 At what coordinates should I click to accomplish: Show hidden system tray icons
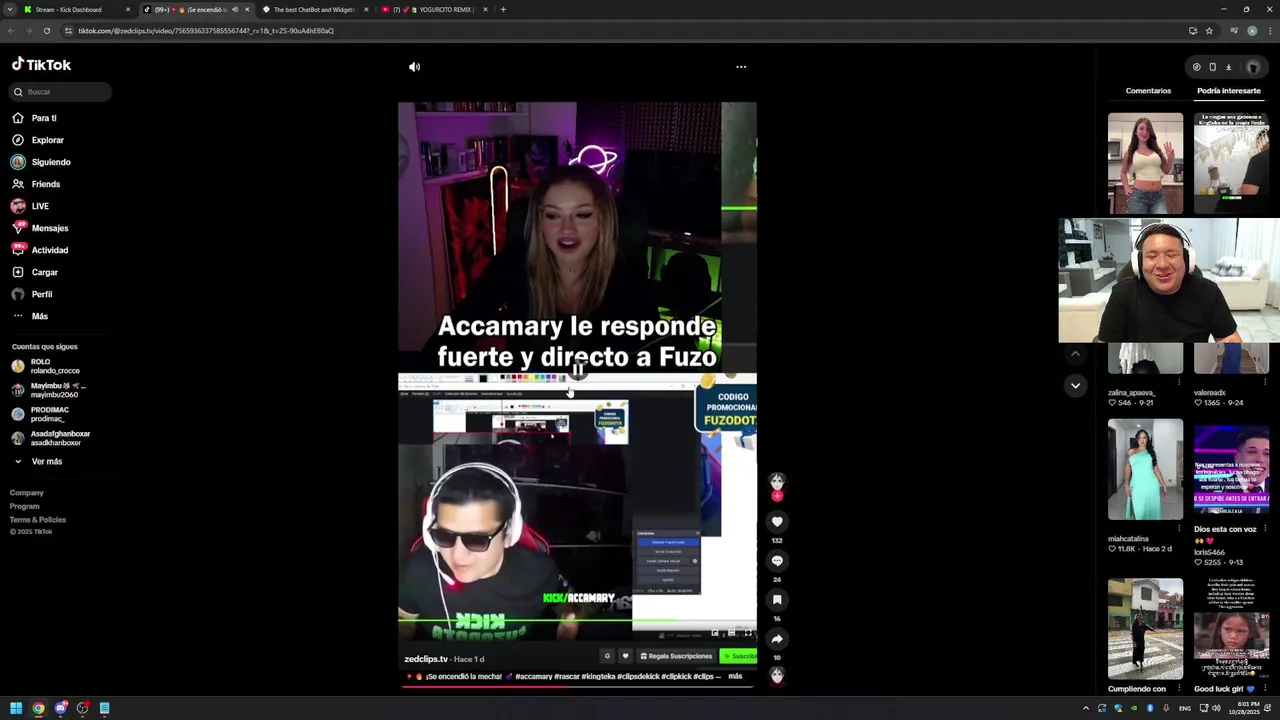(x=1085, y=708)
